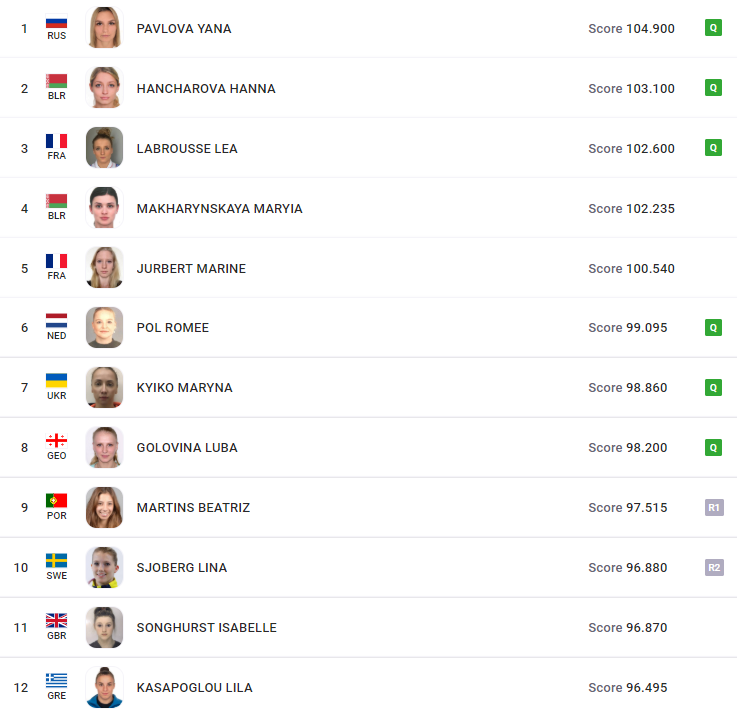Viewport: 737px width, 715px height.
Task: Click the Greek flag icon beside GRE
Action: tap(56, 680)
